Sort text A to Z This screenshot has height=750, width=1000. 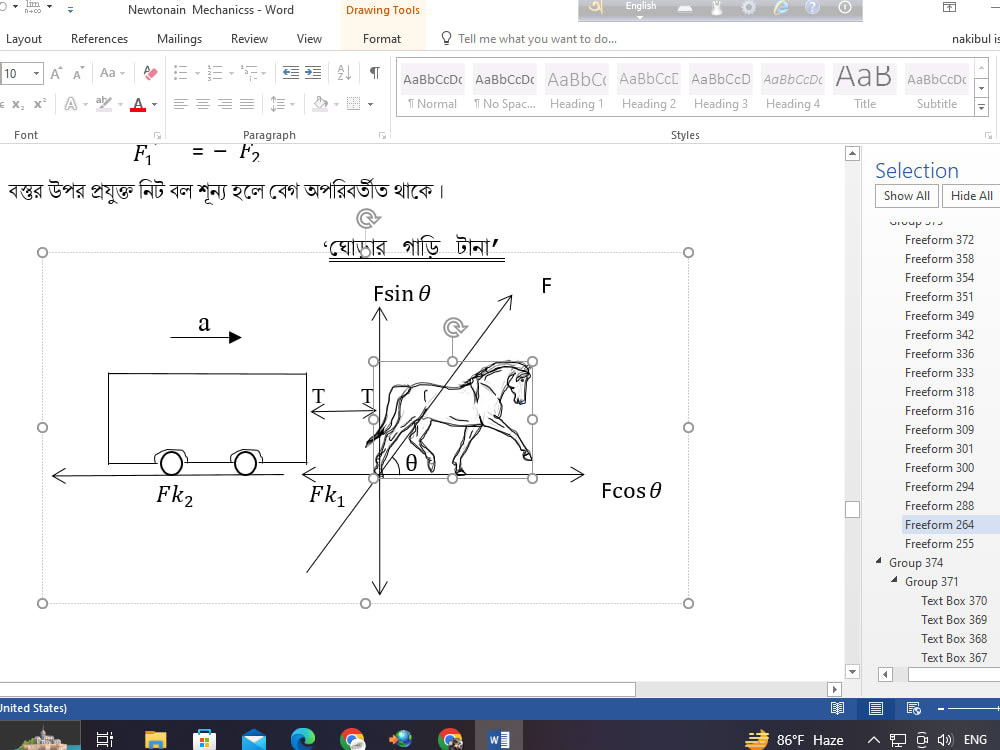[x=344, y=73]
